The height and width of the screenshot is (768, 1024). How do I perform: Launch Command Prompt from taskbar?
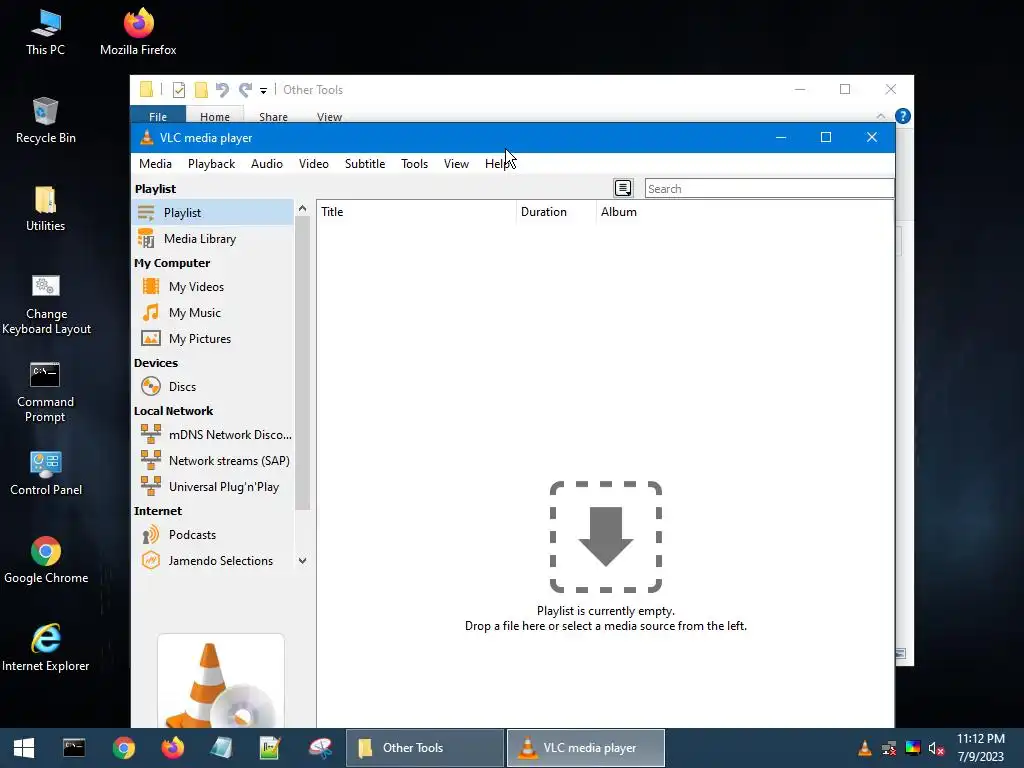[x=74, y=748]
